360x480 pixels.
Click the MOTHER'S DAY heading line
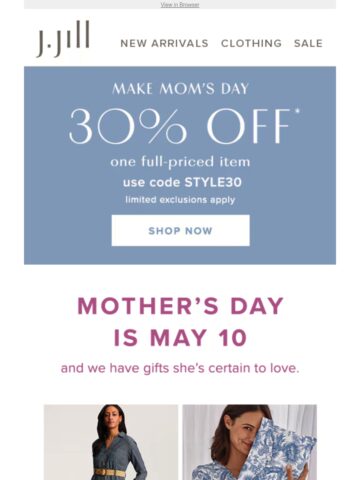(180, 306)
